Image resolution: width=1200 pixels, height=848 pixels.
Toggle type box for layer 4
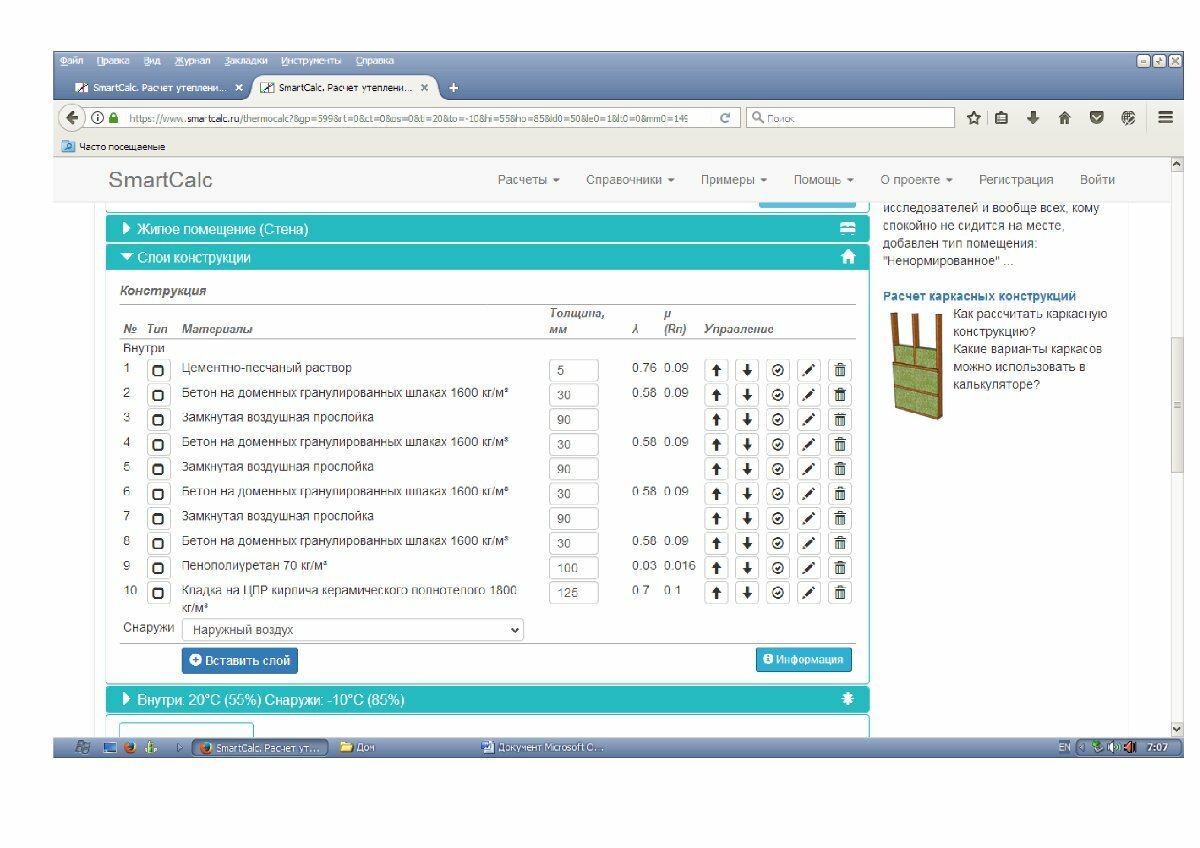(158, 444)
